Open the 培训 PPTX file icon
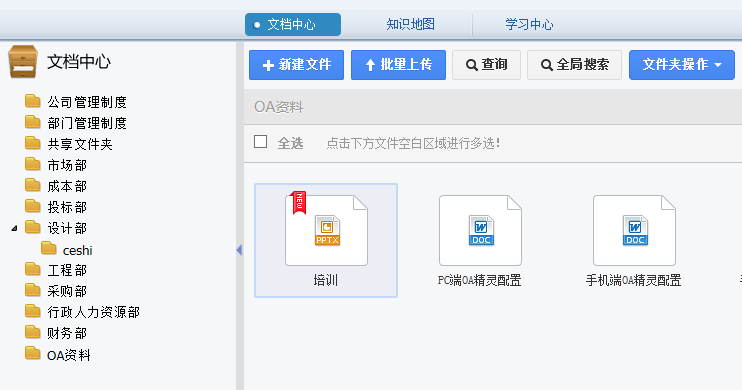Image resolution: width=742 pixels, height=390 pixels. pyautogui.click(x=327, y=230)
